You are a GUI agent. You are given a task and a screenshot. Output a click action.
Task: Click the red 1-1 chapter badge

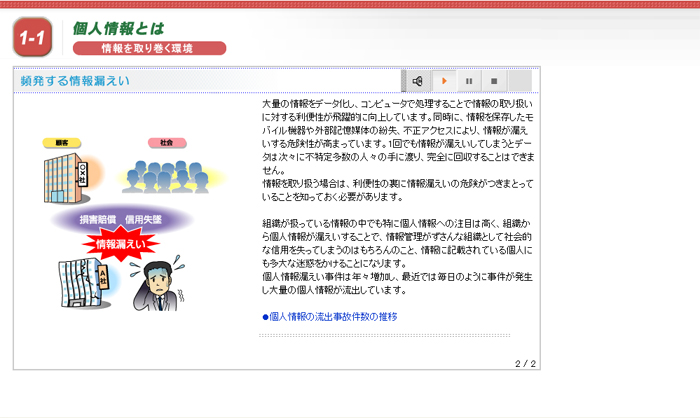[x=32, y=38]
